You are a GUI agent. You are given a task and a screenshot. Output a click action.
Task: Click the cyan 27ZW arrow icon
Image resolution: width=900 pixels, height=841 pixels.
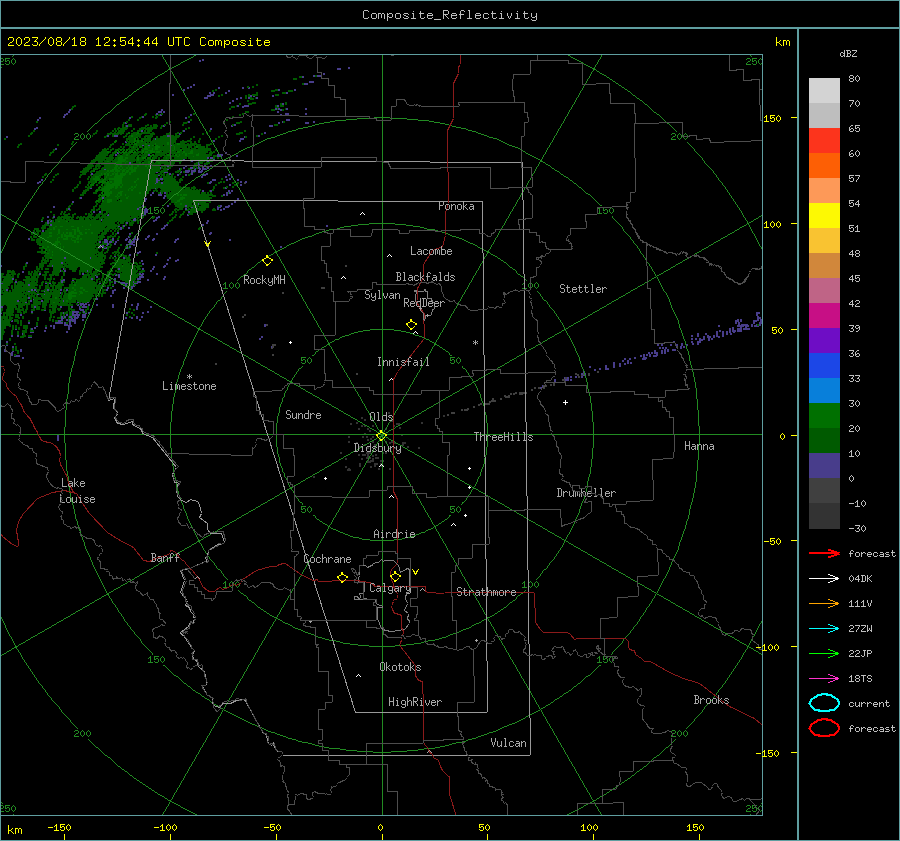(824, 629)
